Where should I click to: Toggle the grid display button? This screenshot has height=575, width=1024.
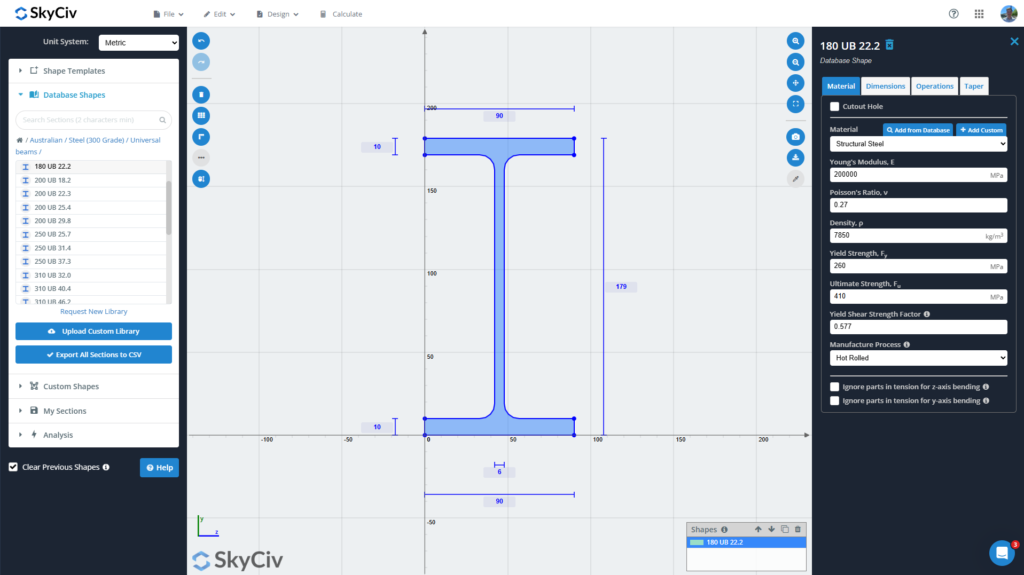pyautogui.click(x=201, y=116)
